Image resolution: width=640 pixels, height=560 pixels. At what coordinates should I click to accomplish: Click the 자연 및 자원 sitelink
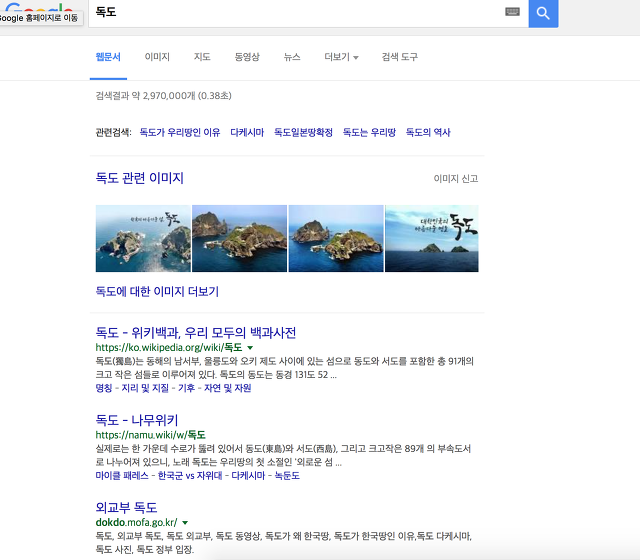(x=227, y=388)
